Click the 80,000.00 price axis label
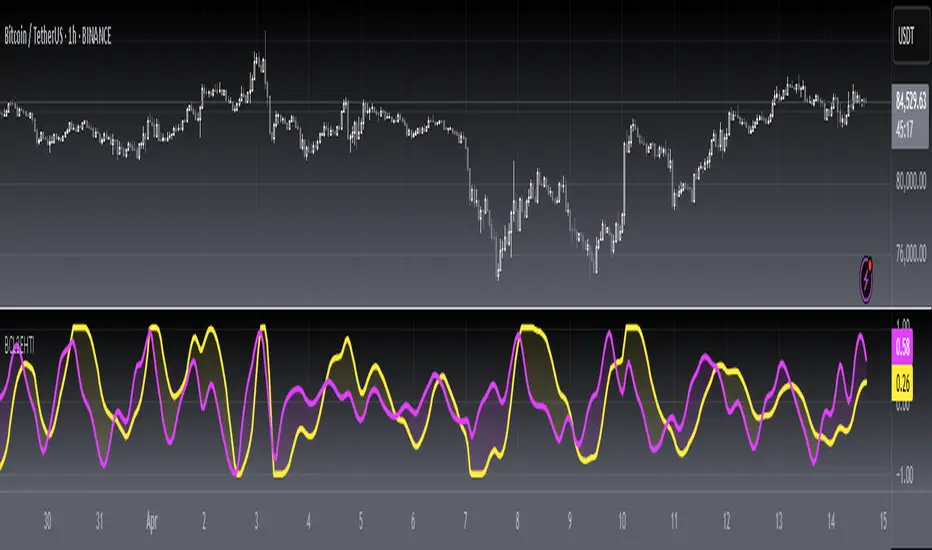The width and height of the screenshot is (932, 550). coord(911,181)
